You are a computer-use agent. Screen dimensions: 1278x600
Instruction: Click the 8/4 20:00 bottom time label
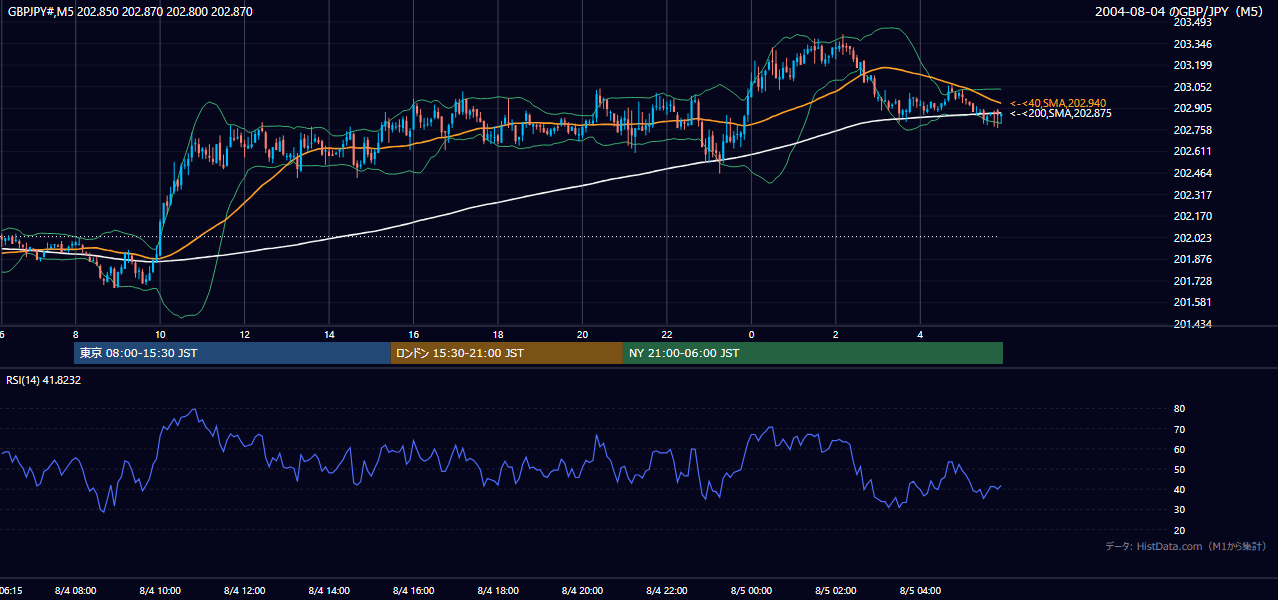click(583, 591)
